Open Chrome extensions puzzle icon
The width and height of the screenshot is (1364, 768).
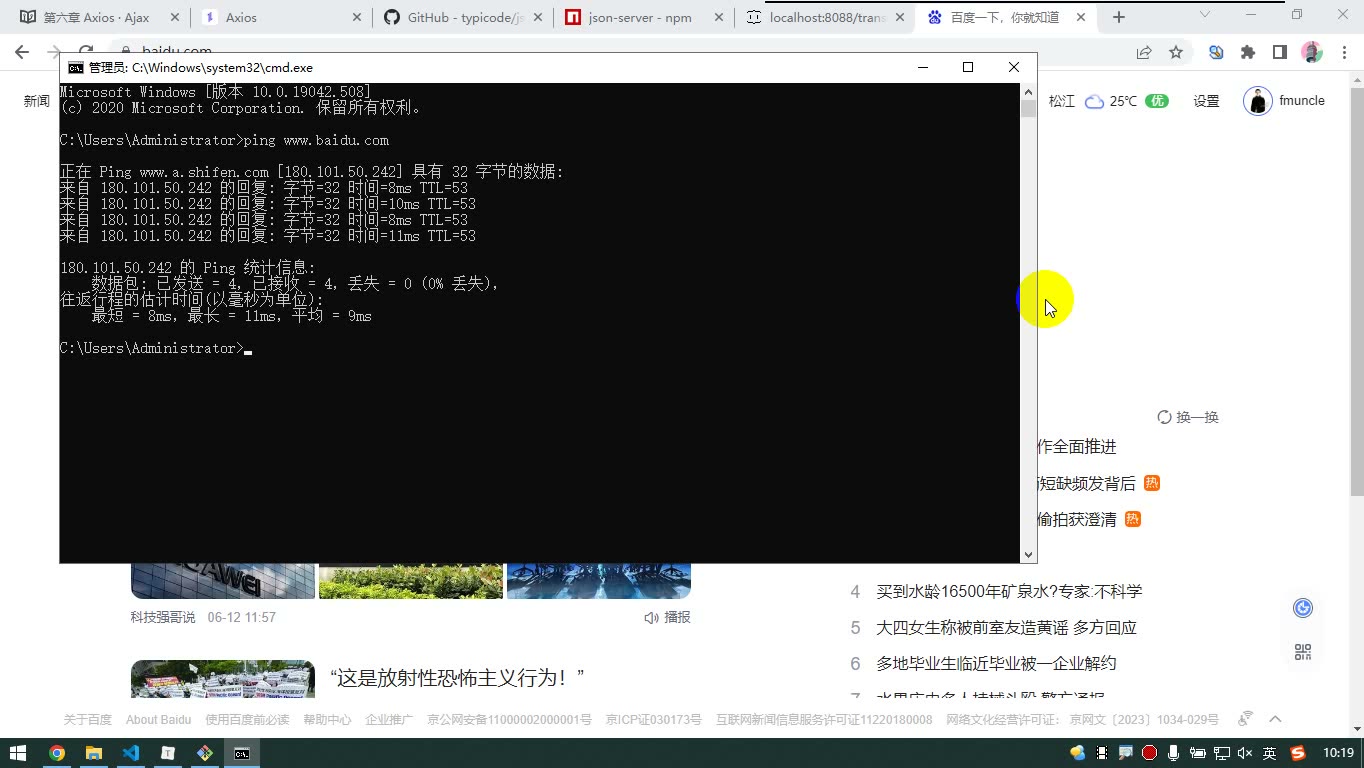coord(1247,52)
